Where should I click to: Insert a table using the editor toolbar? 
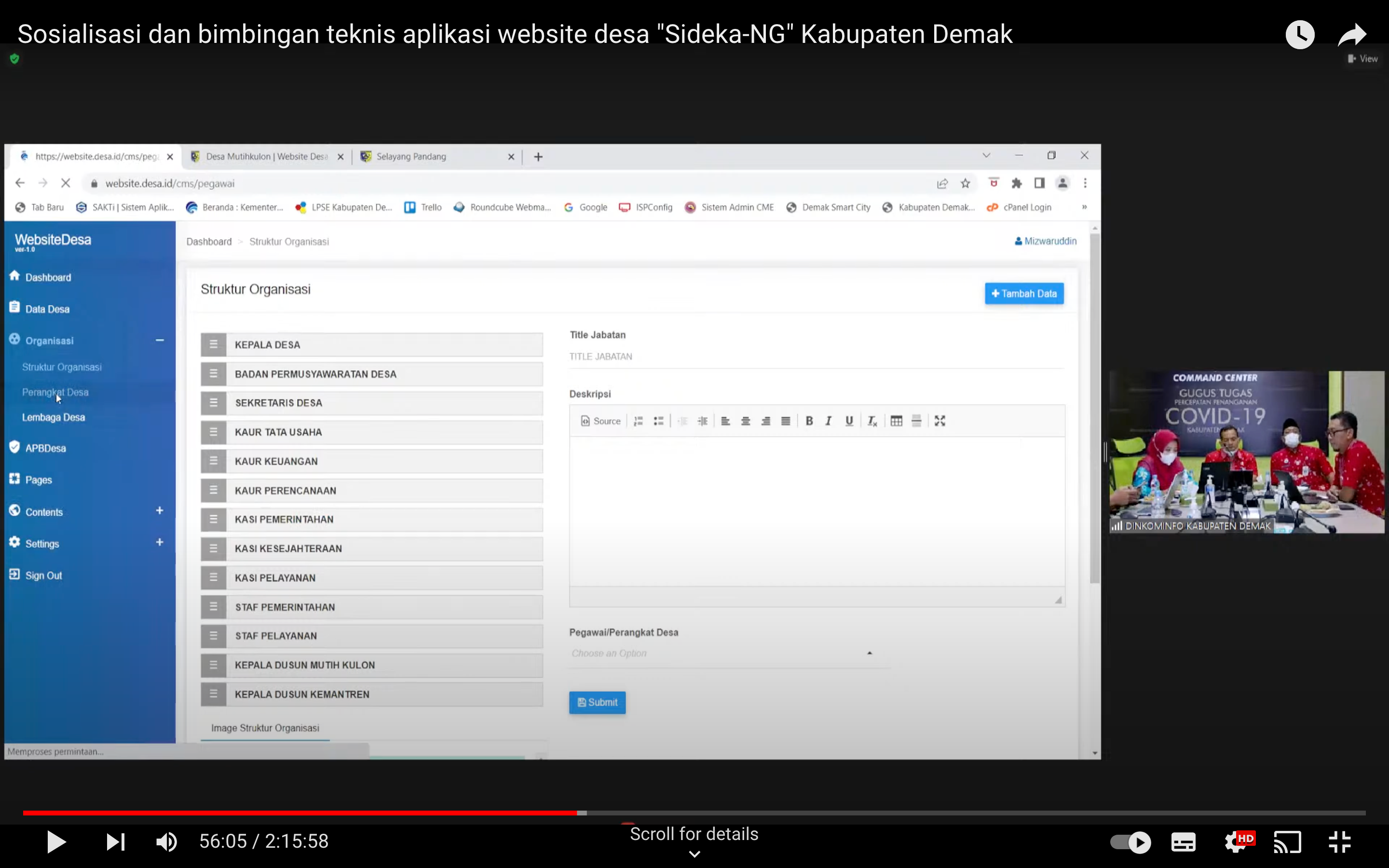[x=896, y=421]
